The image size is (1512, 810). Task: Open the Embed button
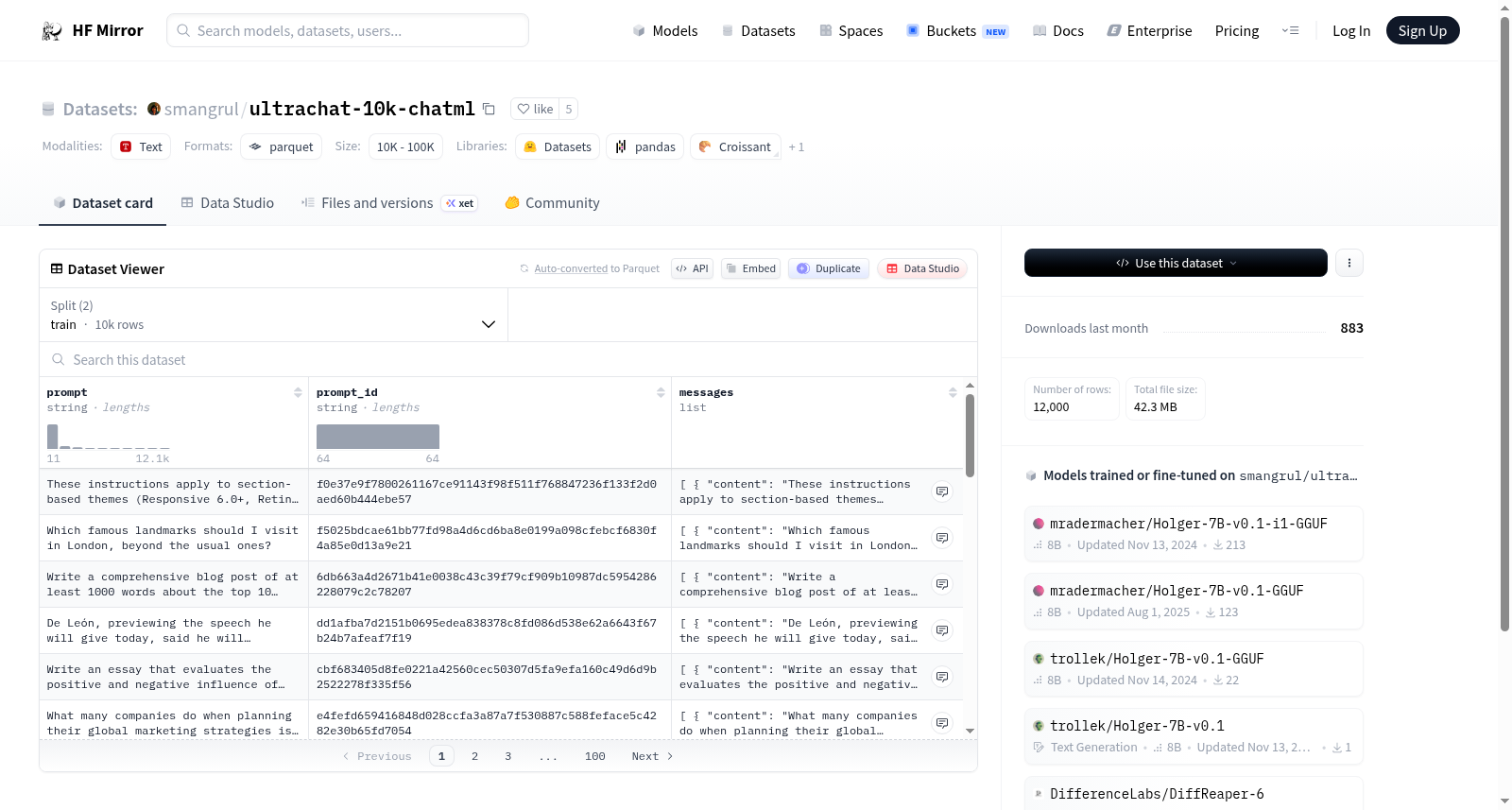[749, 268]
